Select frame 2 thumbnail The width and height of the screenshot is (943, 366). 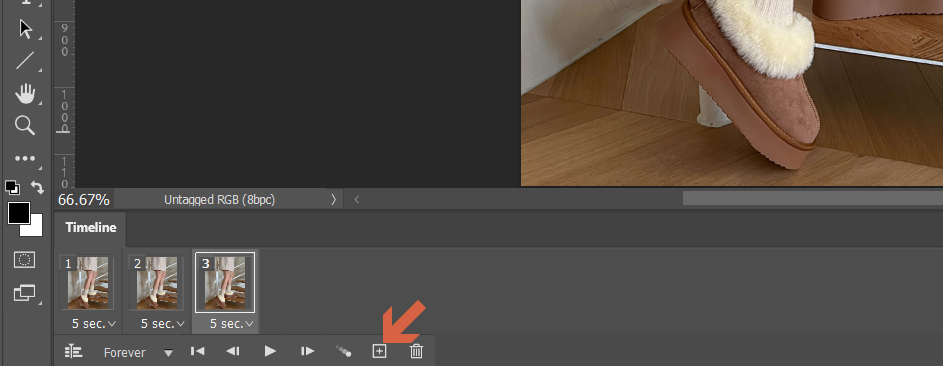tap(156, 283)
